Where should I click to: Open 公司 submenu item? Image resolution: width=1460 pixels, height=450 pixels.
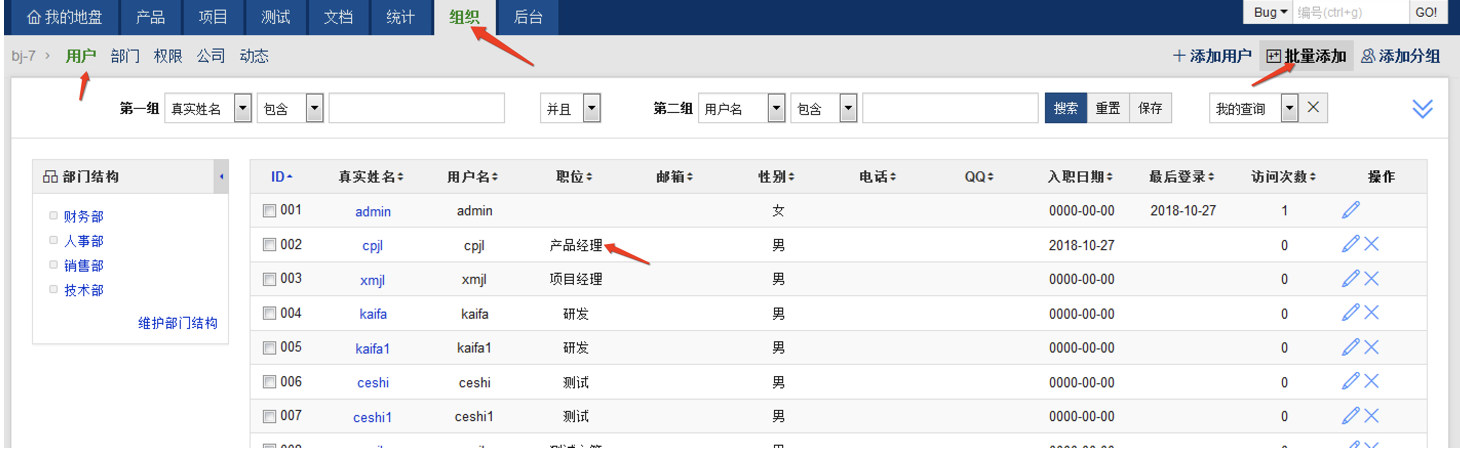(x=211, y=57)
